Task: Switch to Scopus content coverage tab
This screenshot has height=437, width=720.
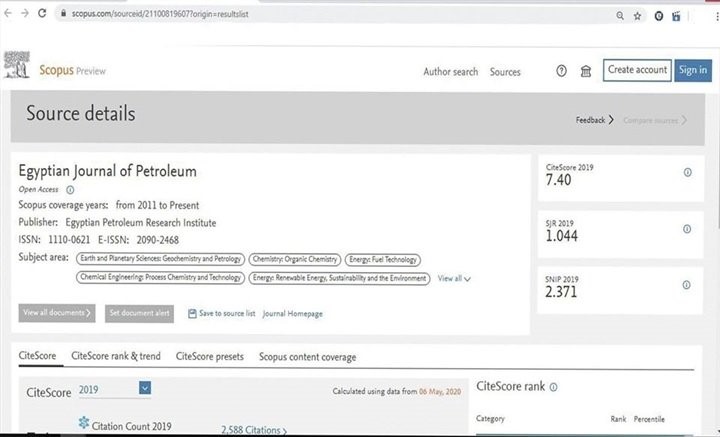Action: click(x=307, y=357)
